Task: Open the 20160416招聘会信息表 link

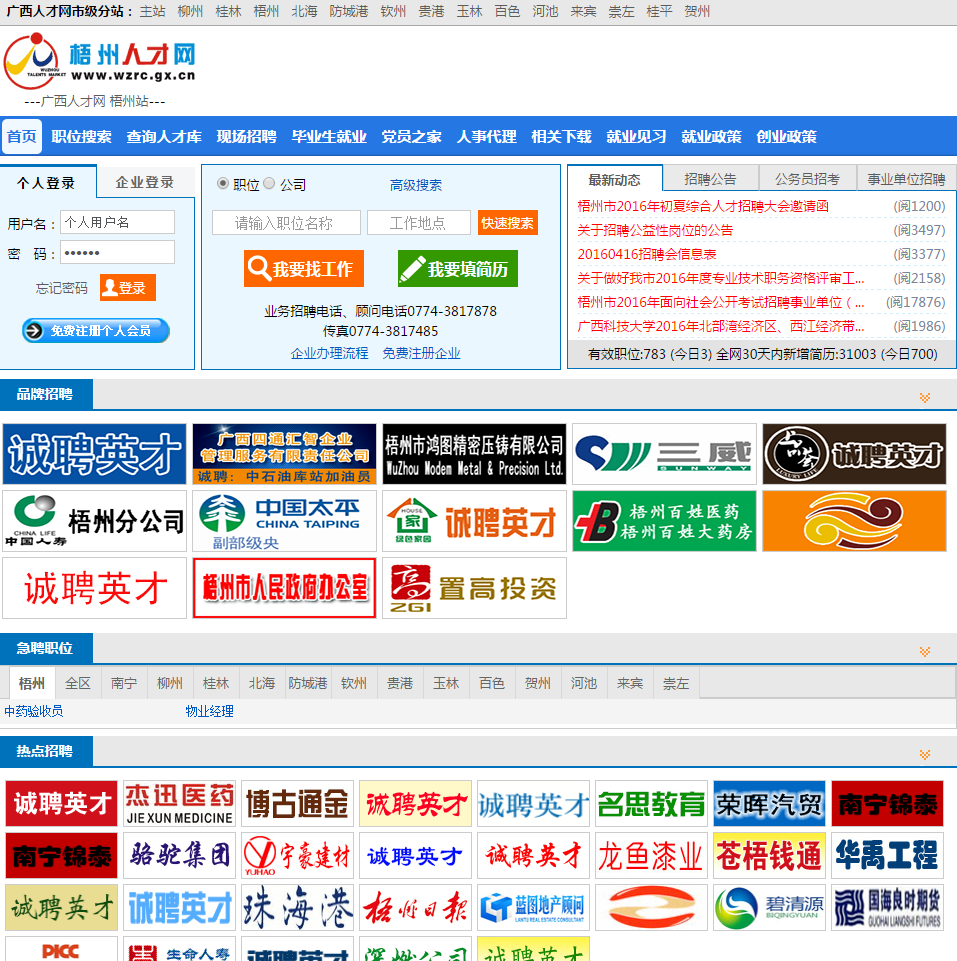Action: coord(646,254)
